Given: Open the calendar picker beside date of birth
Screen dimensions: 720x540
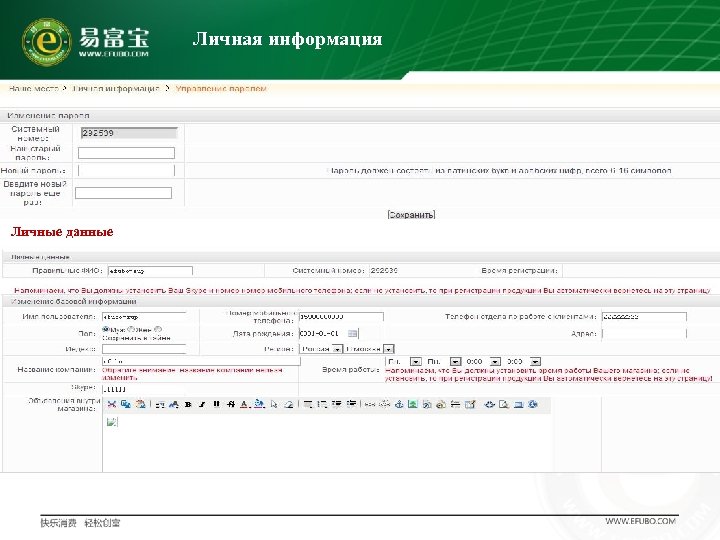Looking at the screenshot, I should 352,333.
